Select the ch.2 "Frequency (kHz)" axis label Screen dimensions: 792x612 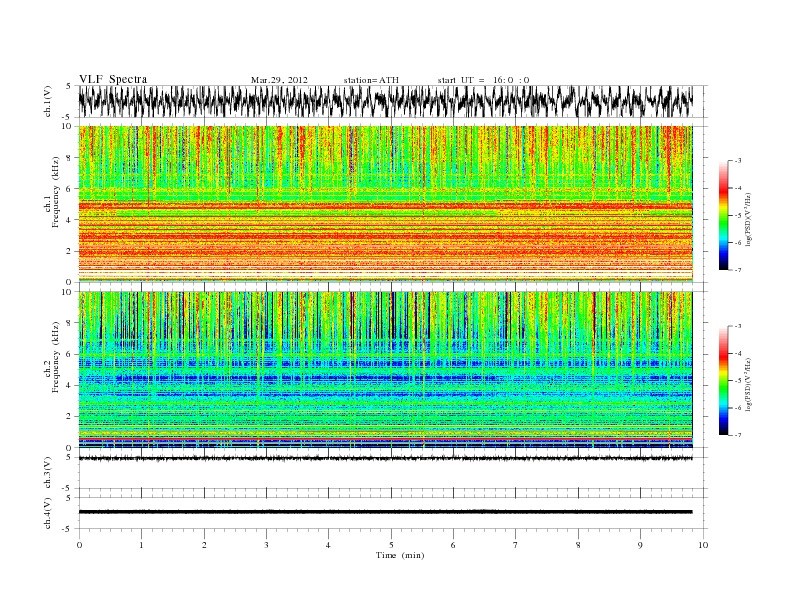(56, 357)
